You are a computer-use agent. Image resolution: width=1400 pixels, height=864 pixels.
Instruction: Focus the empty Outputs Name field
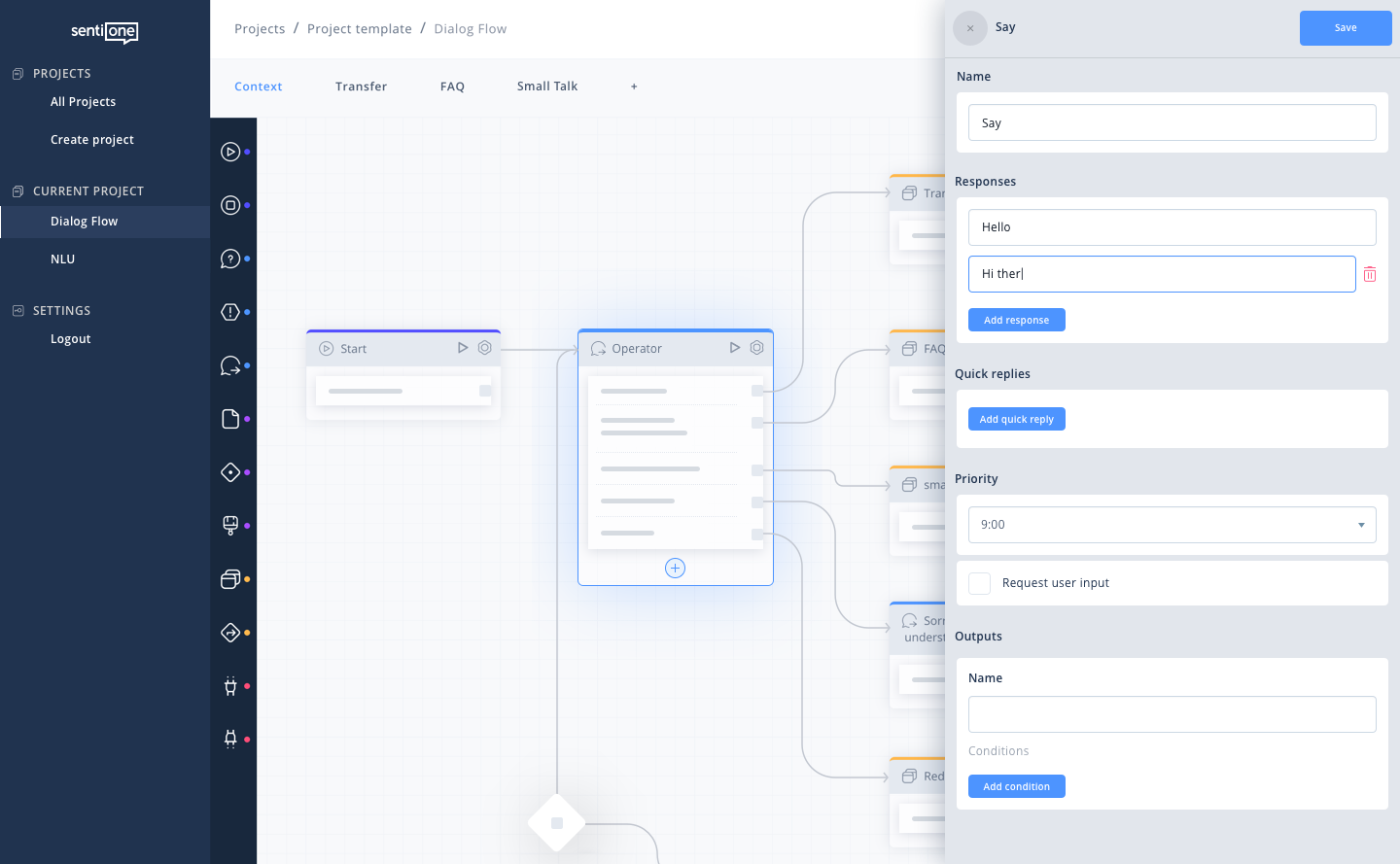[x=1172, y=714]
